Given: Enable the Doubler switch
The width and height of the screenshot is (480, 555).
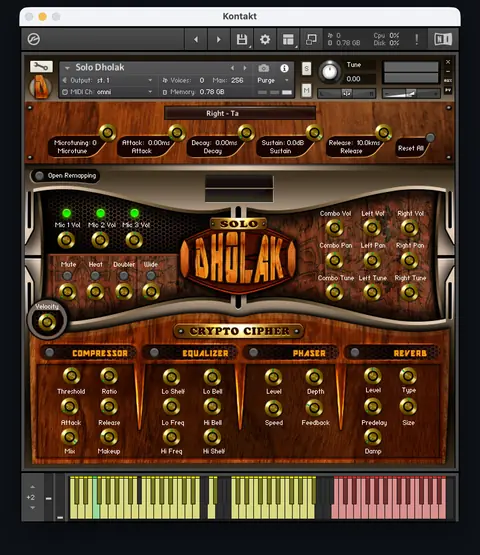Looking at the screenshot, I should (x=124, y=275).
